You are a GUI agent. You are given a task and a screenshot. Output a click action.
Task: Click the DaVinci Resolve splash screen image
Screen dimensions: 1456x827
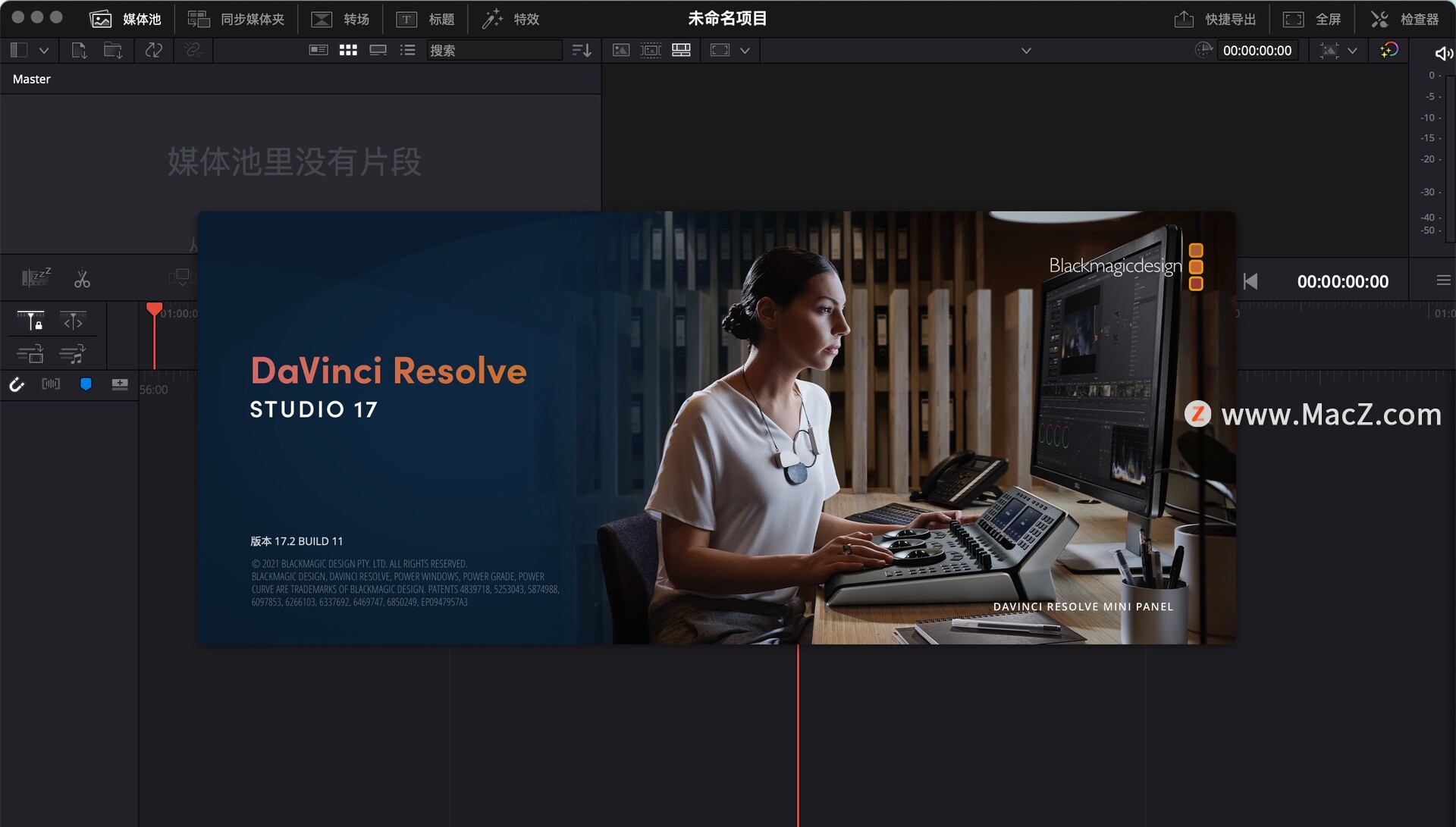point(717,428)
